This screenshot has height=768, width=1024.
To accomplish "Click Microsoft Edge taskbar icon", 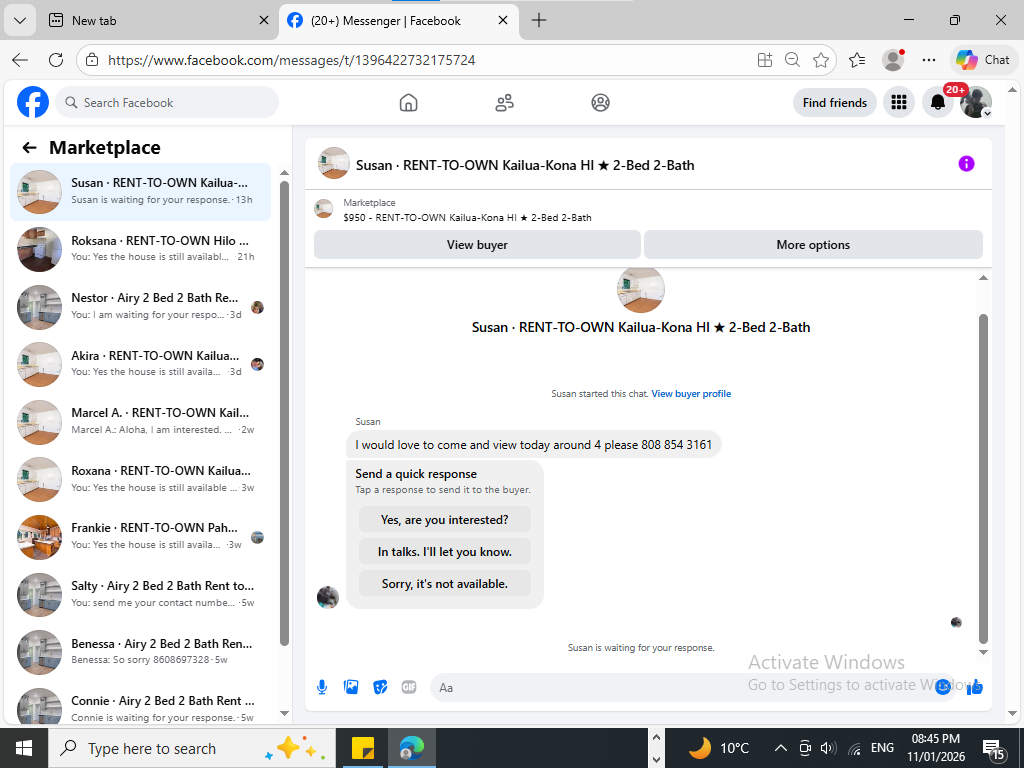I will (411, 748).
